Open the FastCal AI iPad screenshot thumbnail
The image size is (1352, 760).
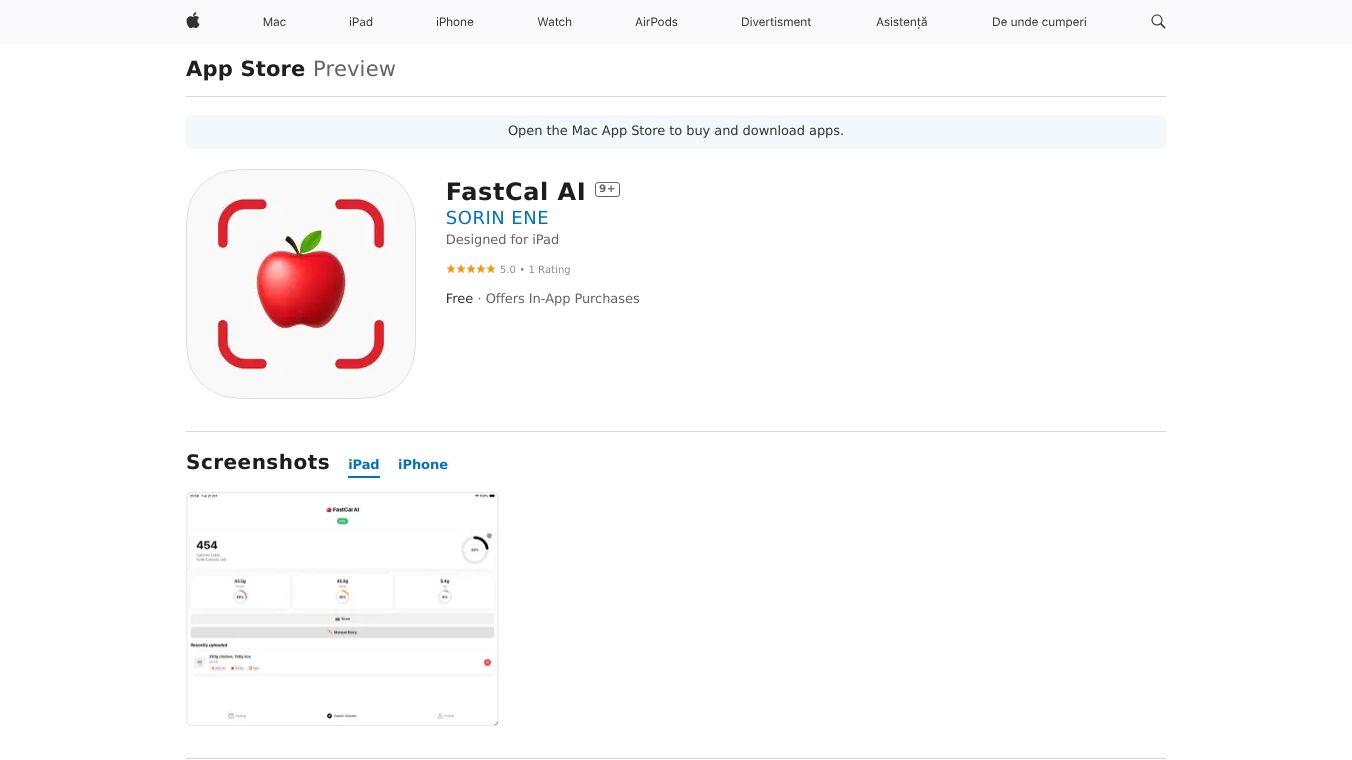coord(342,608)
